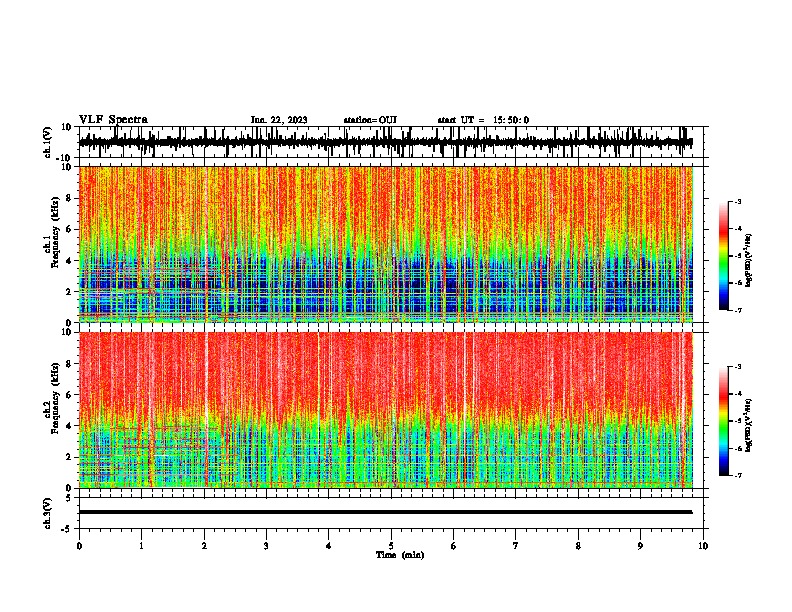Screen dimensions: 792x612
Task: Click the 'ch.1(V)' waveform axis label
Action: tap(48, 142)
